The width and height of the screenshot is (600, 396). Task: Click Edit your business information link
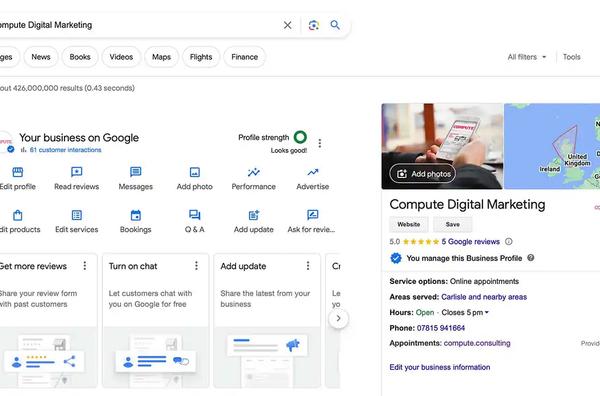pyautogui.click(x=440, y=367)
